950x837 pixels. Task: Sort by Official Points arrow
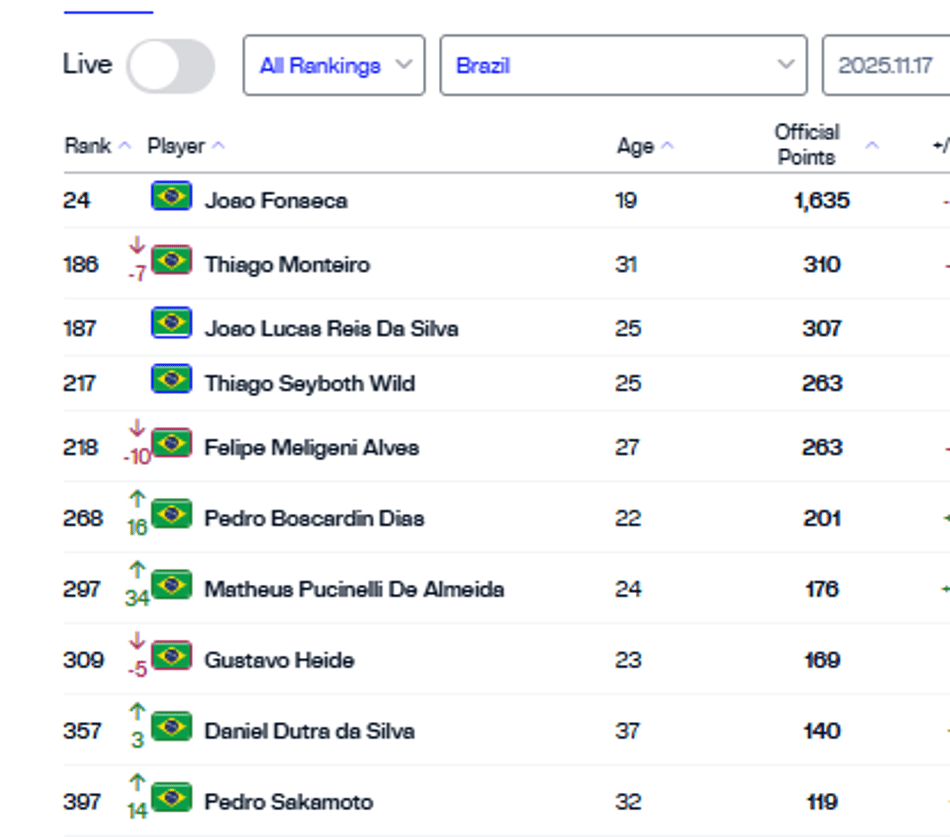(x=872, y=145)
